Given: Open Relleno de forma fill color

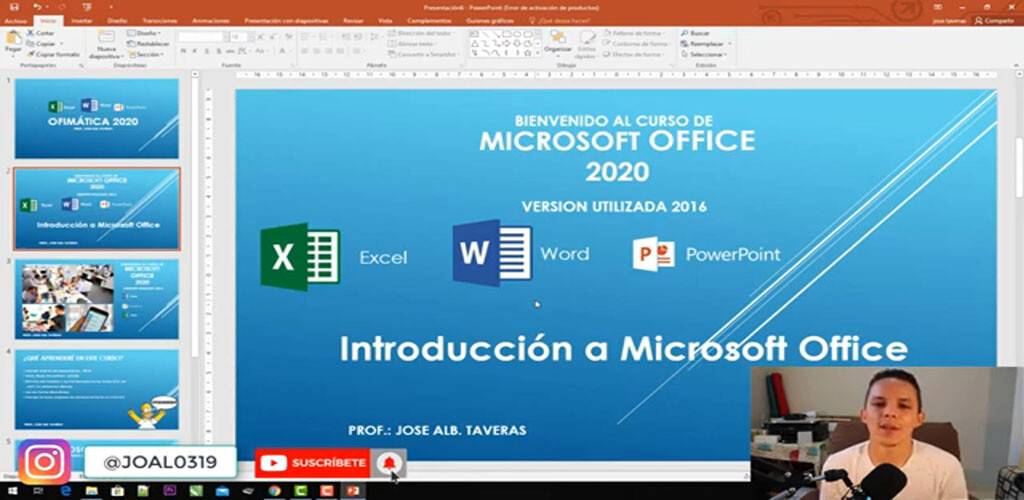Looking at the screenshot, I should click(x=634, y=33).
